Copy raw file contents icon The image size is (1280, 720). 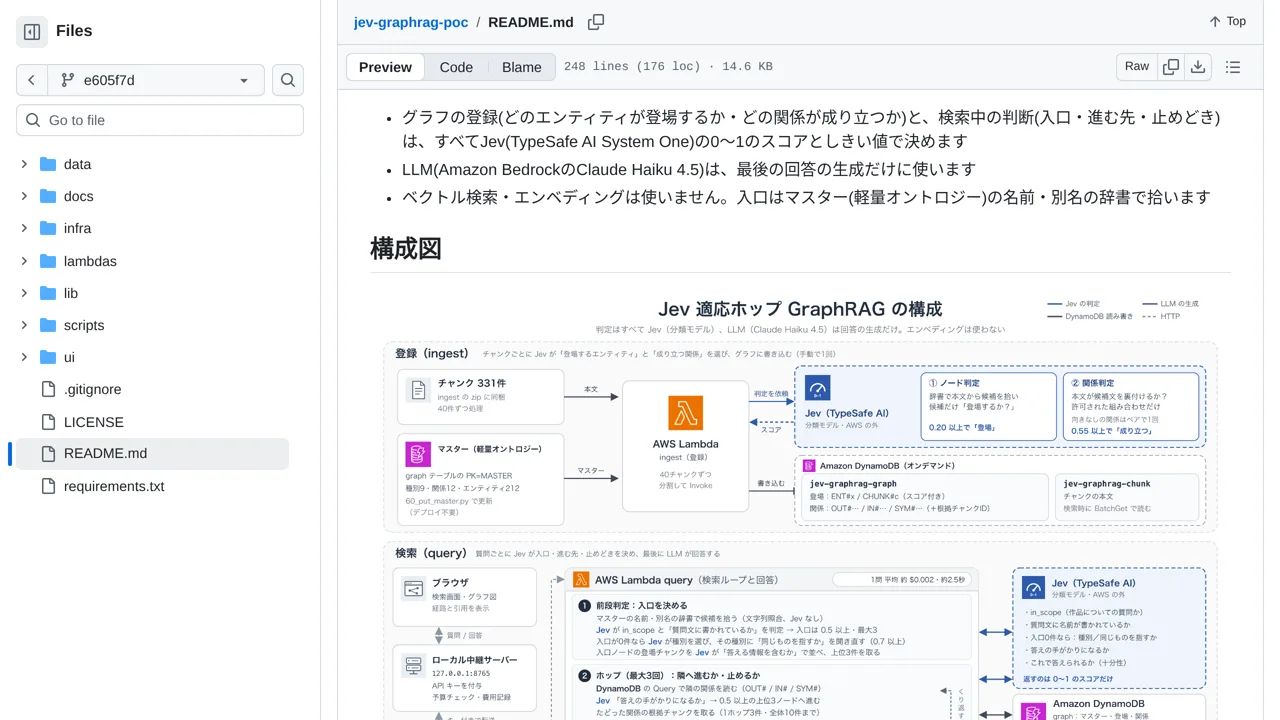(x=1171, y=67)
